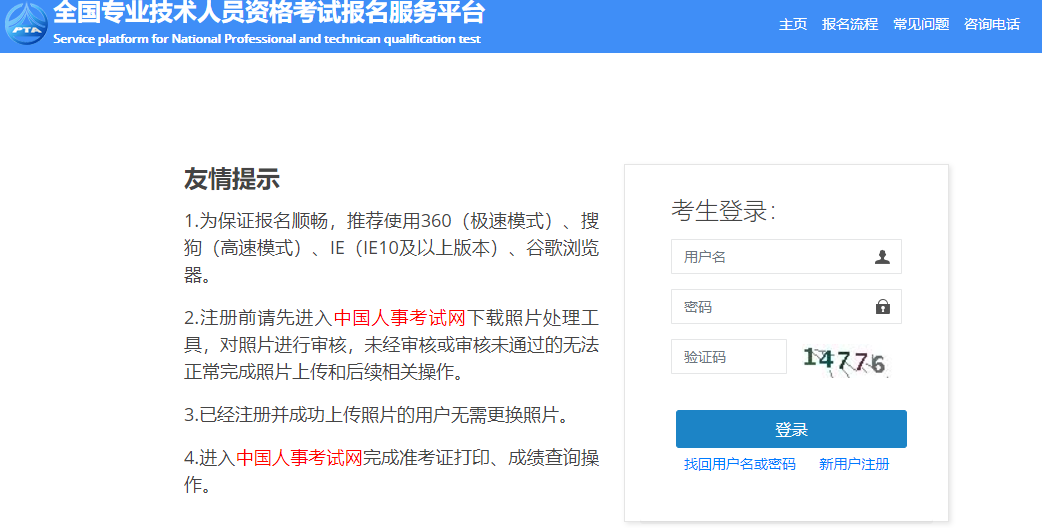Go to 报名流程 in the top navigation
The image size is (1042, 528).
pyautogui.click(x=850, y=25)
